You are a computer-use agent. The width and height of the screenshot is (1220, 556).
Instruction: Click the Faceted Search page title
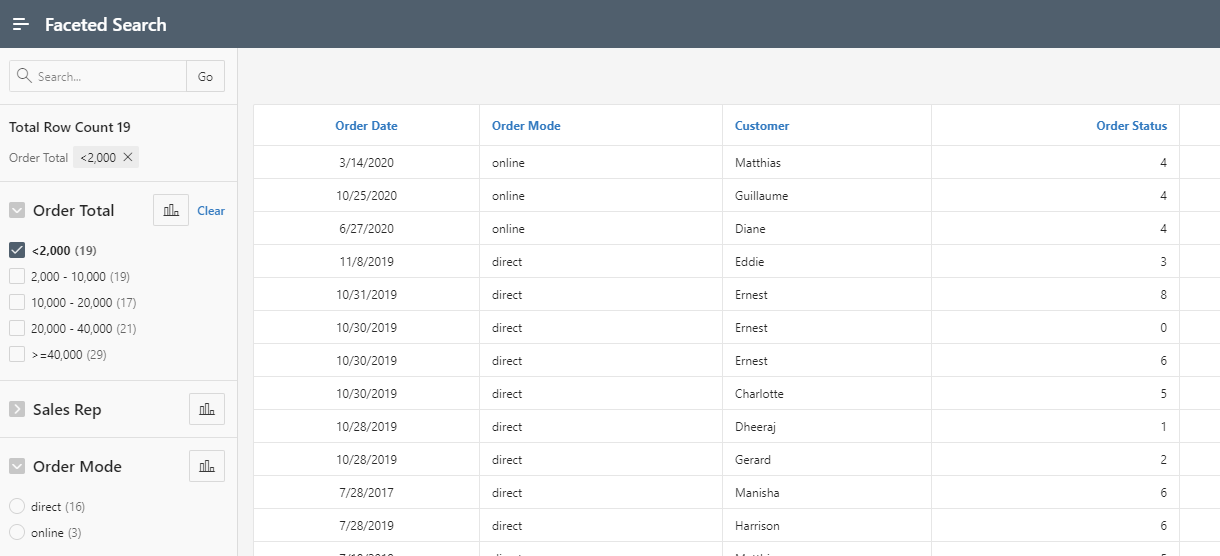coord(106,24)
